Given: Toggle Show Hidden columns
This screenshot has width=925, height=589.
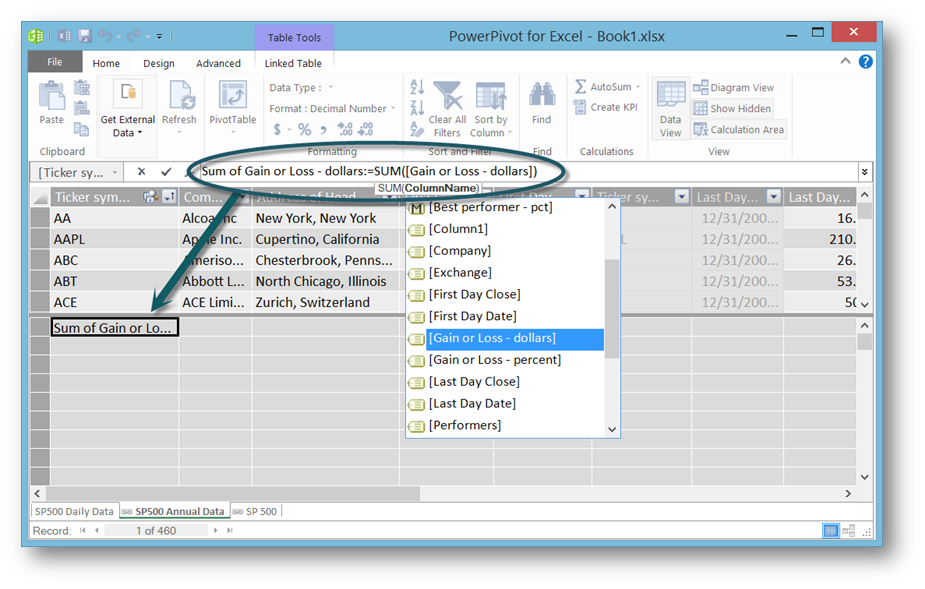Looking at the screenshot, I should point(732,109).
